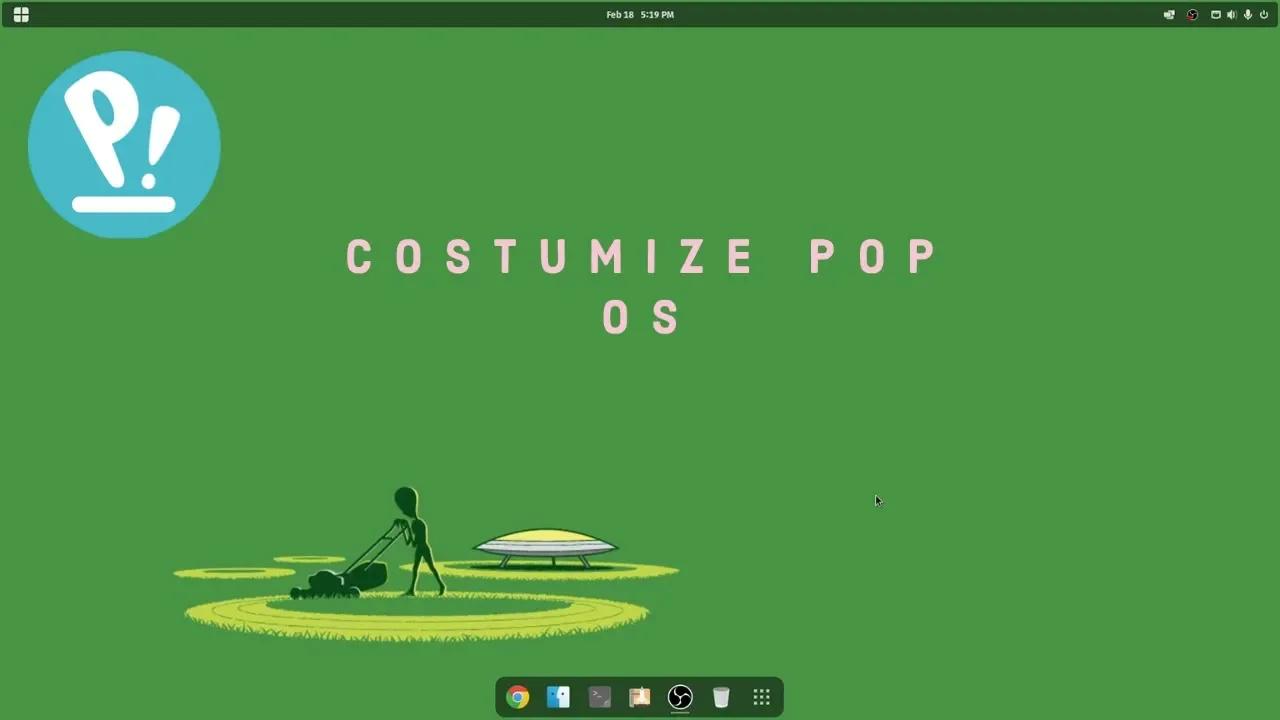Open the clock showing Feb 18 5:19 PM

click(640, 15)
